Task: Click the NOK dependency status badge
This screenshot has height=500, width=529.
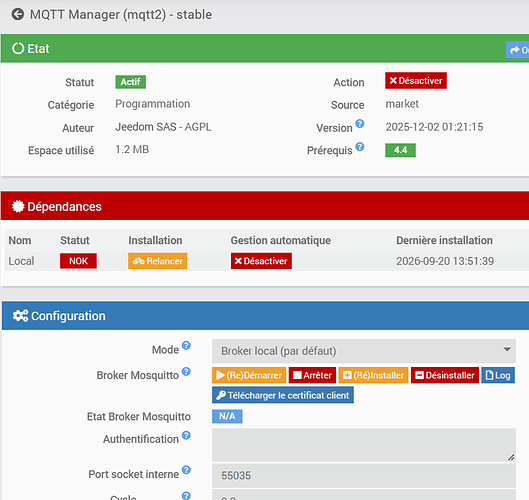Action: [x=78, y=261]
